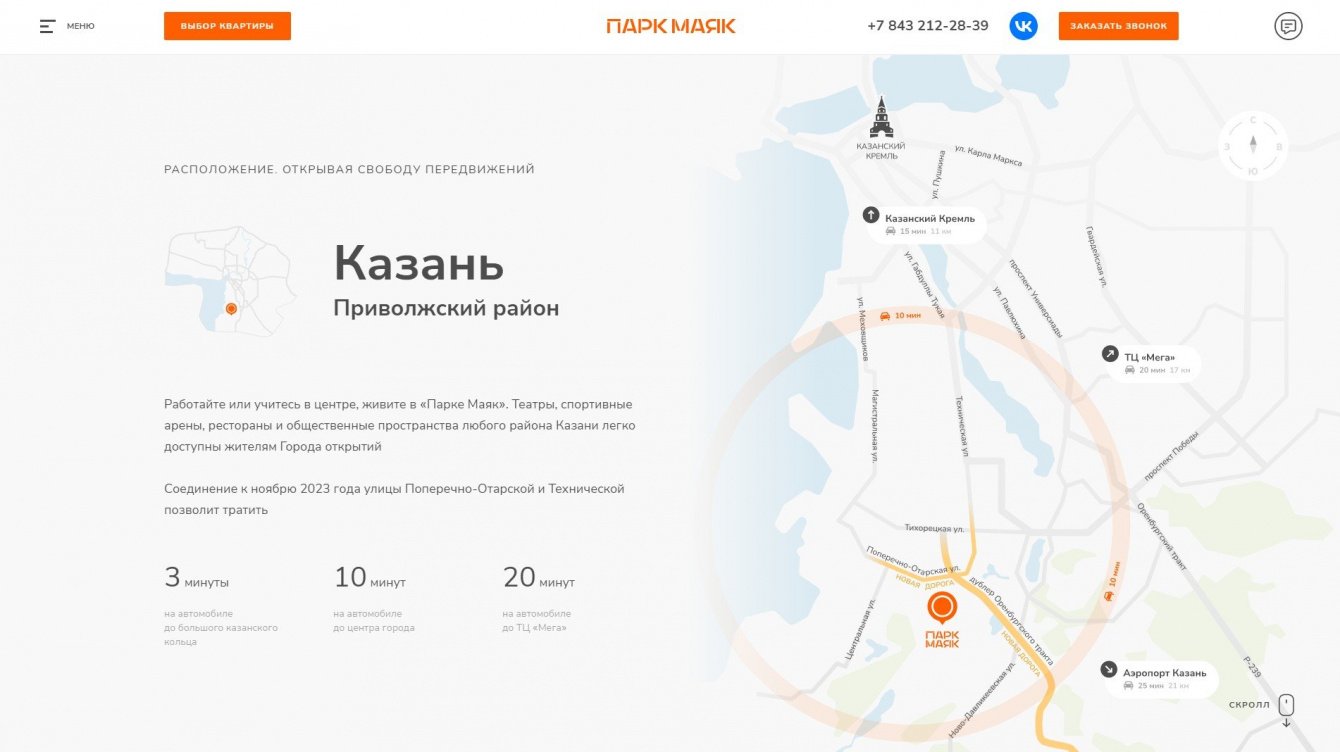Click the Выбор квартиры button
The width and height of the screenshot is (1340, 752).
227,26
